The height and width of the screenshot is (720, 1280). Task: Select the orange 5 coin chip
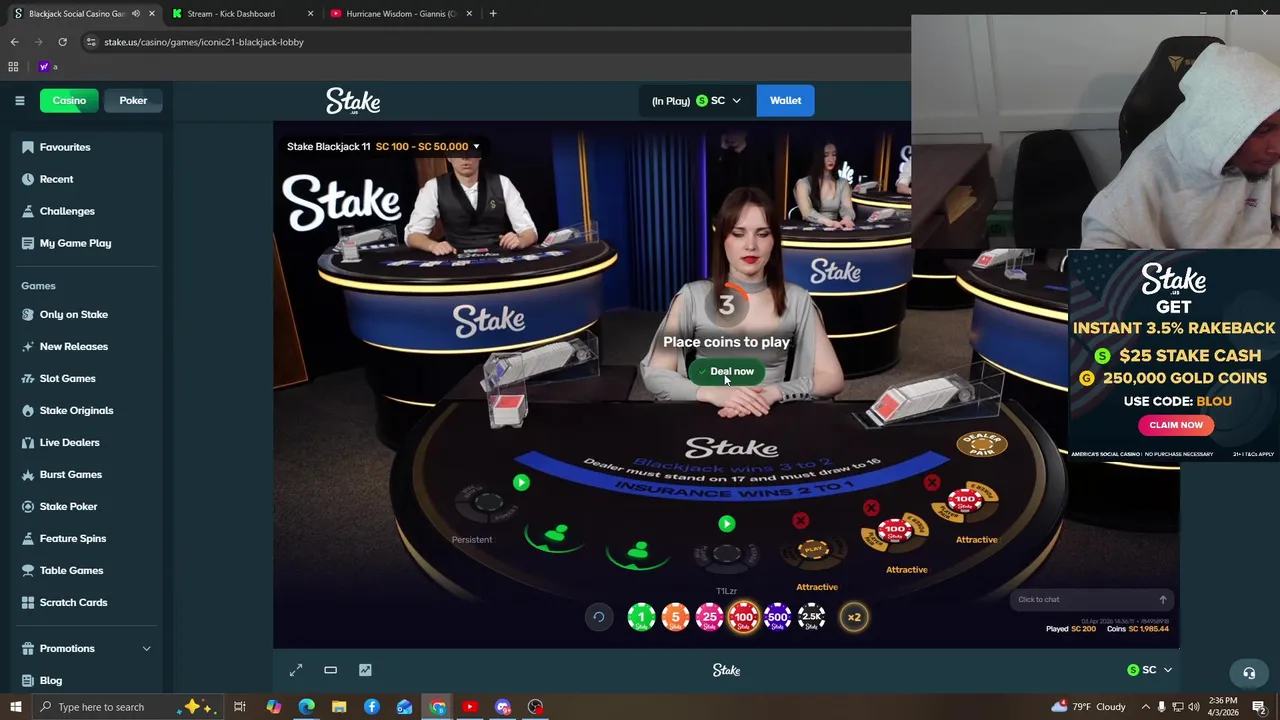click(675, 617)
